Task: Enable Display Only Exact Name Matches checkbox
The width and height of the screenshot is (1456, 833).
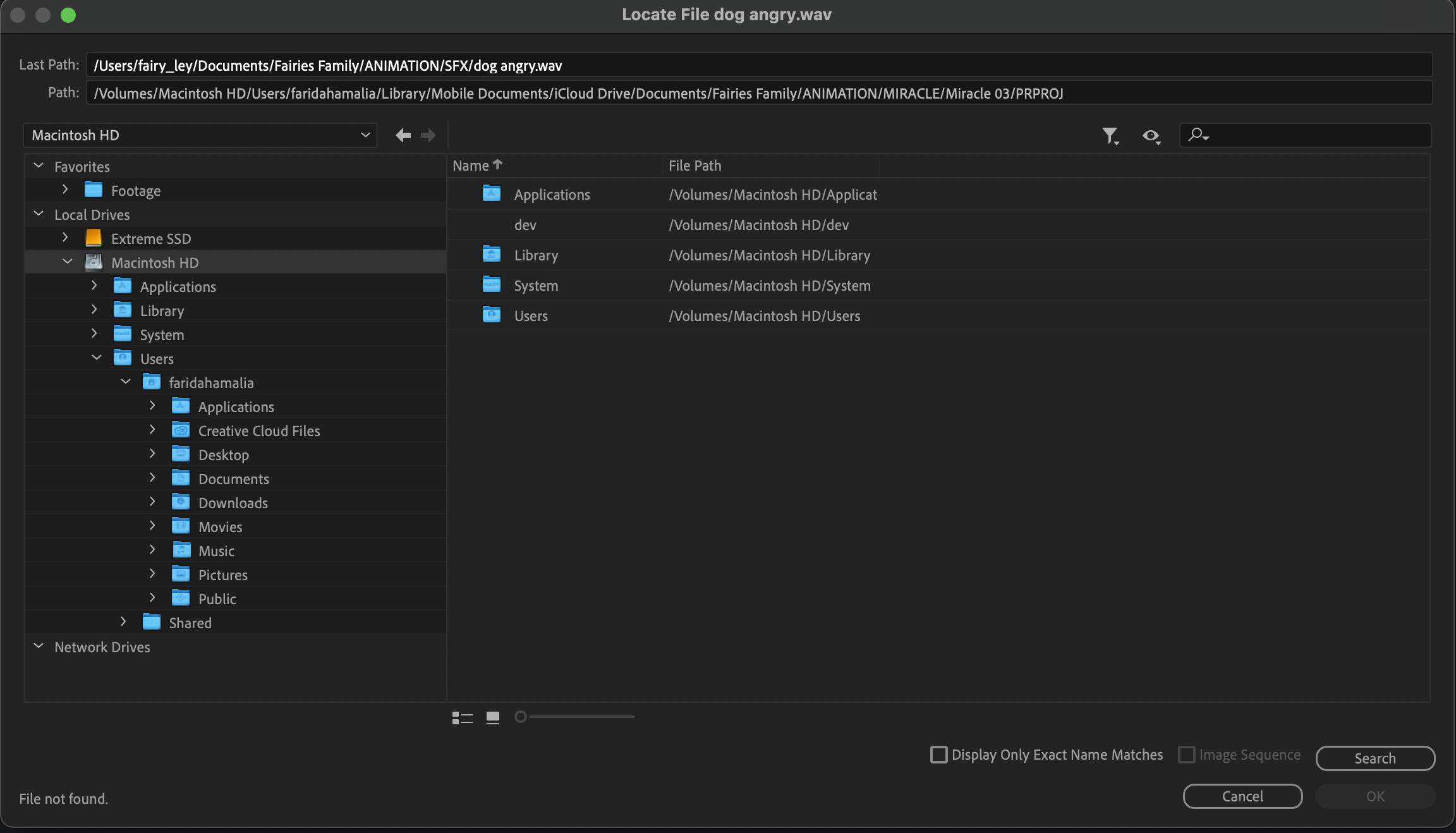Action: [937, 754]
